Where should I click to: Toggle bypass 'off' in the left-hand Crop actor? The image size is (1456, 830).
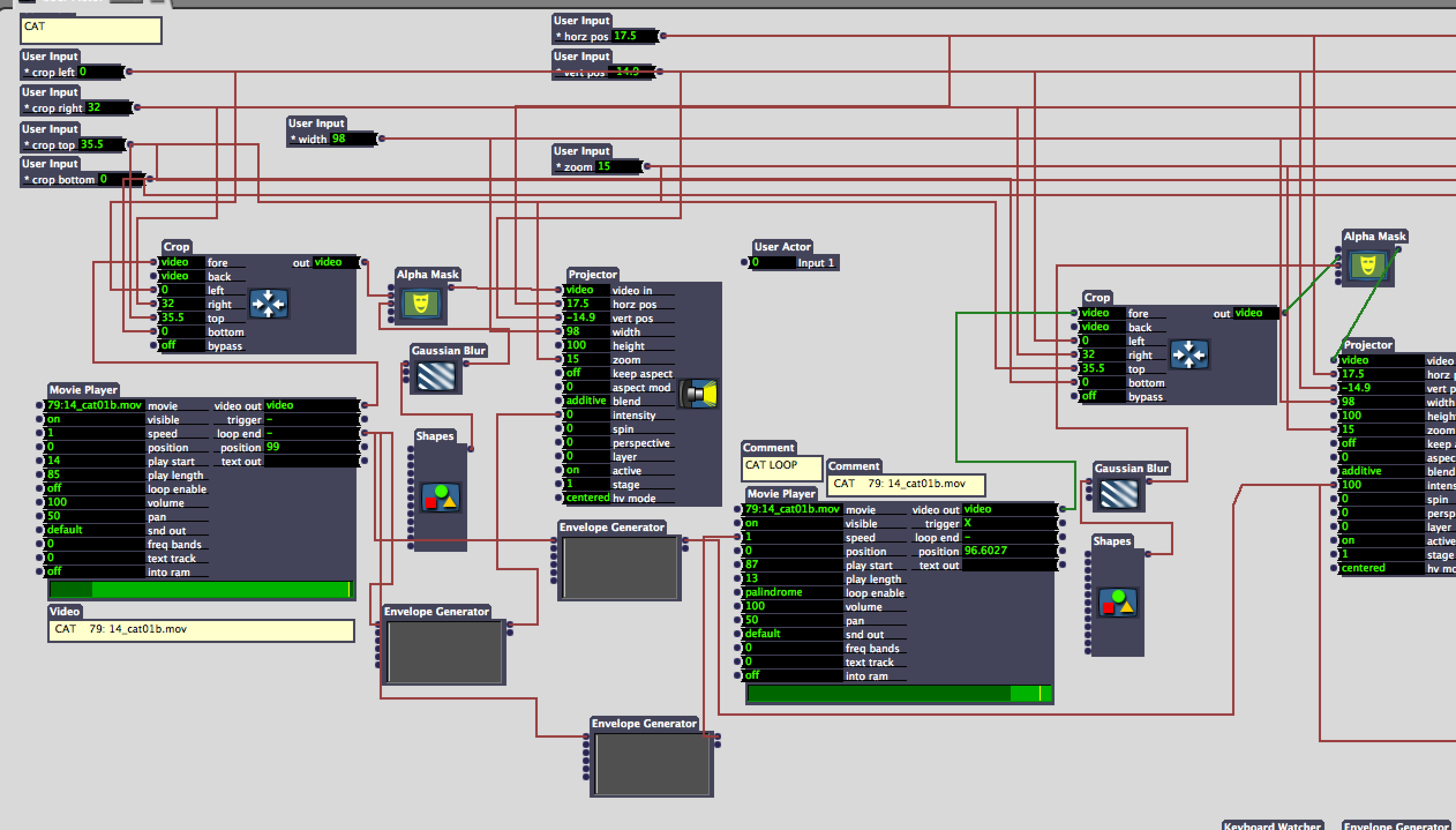tap(182, 345)
